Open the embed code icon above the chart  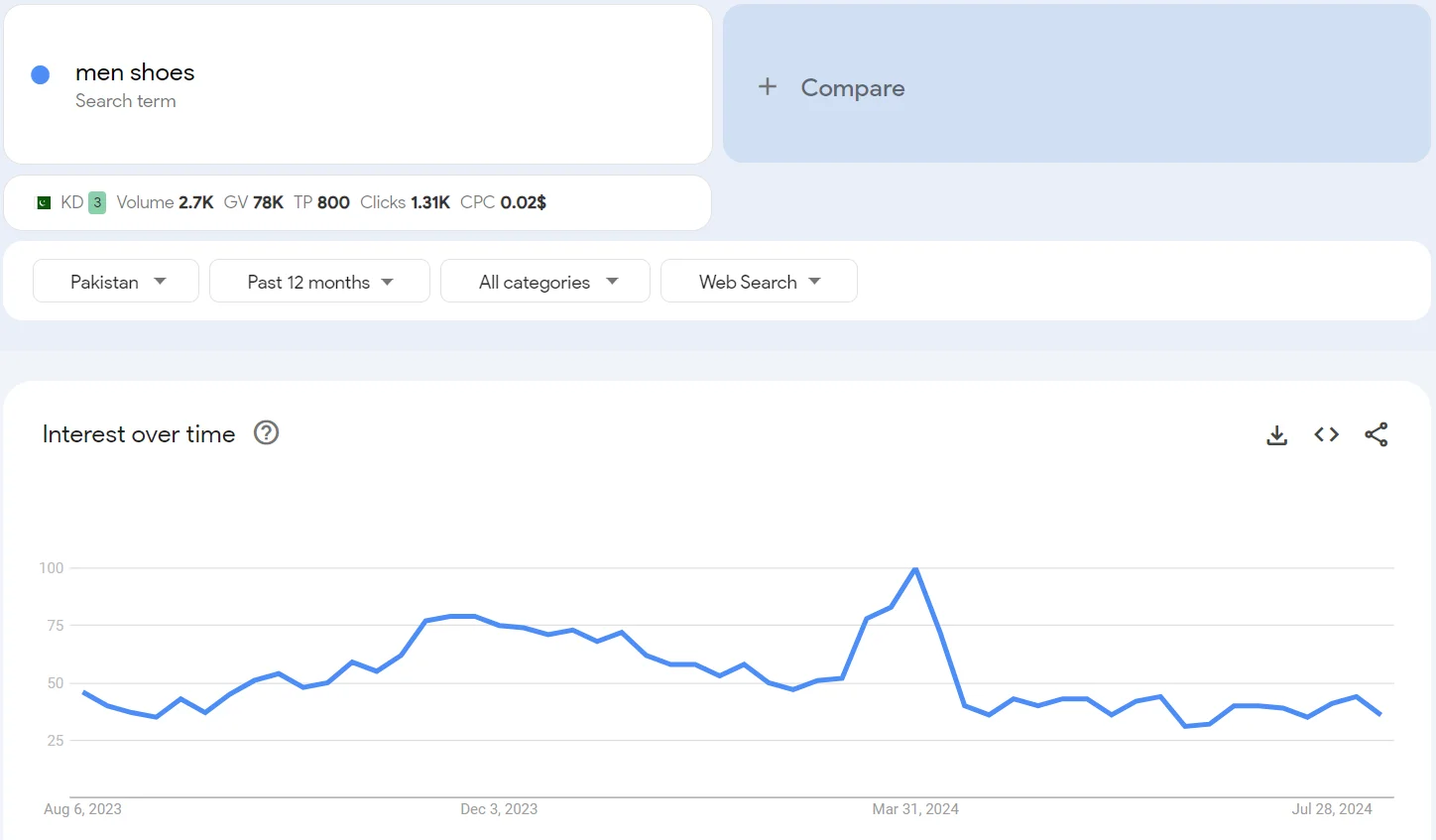pos(1326,434)
